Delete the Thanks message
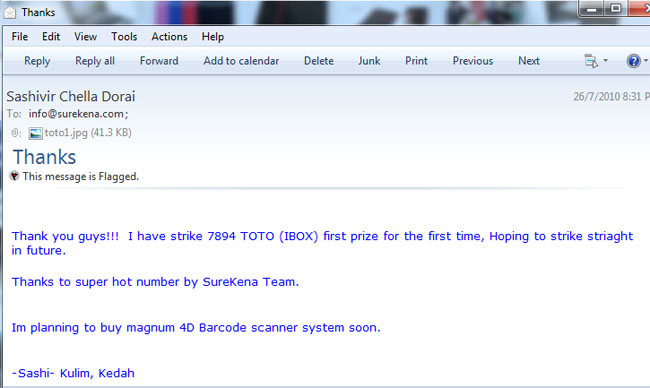 (318, 61)
